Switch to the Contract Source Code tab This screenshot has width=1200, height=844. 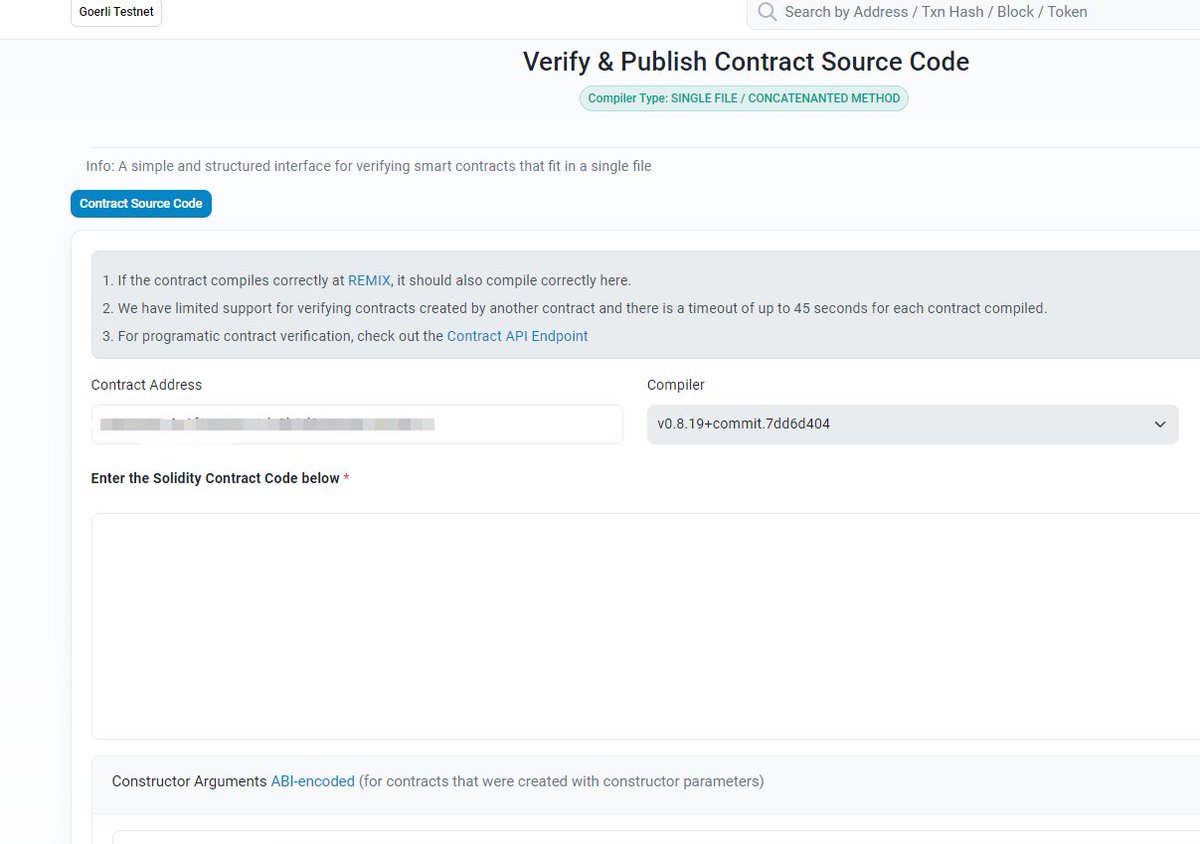tap(141, 203)
